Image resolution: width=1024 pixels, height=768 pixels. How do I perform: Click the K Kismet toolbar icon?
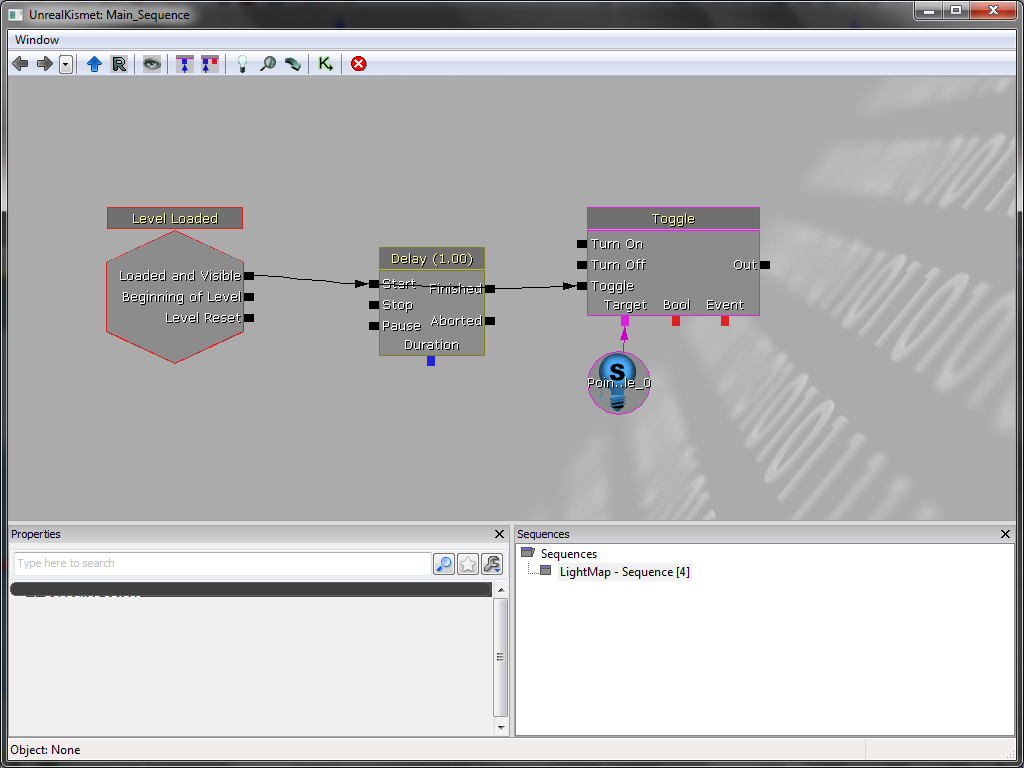[x=325, y=64]
